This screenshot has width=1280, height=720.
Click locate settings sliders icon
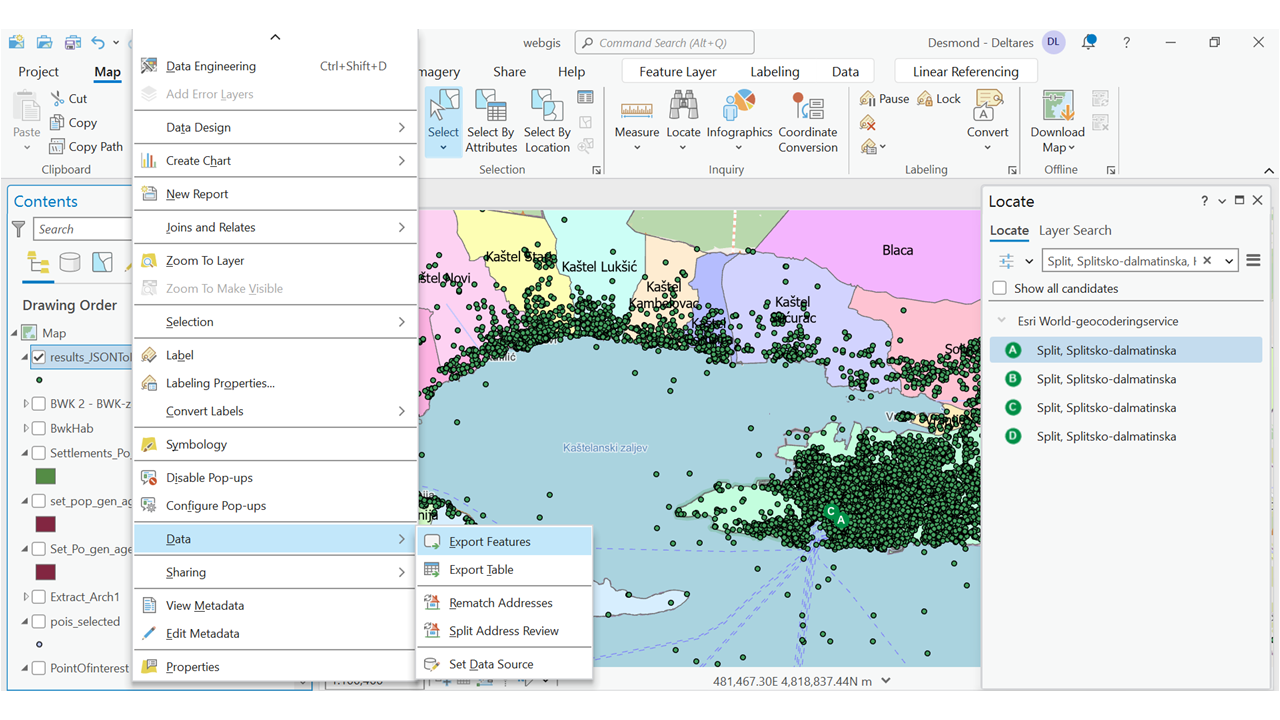click(x=1006, y=260)
